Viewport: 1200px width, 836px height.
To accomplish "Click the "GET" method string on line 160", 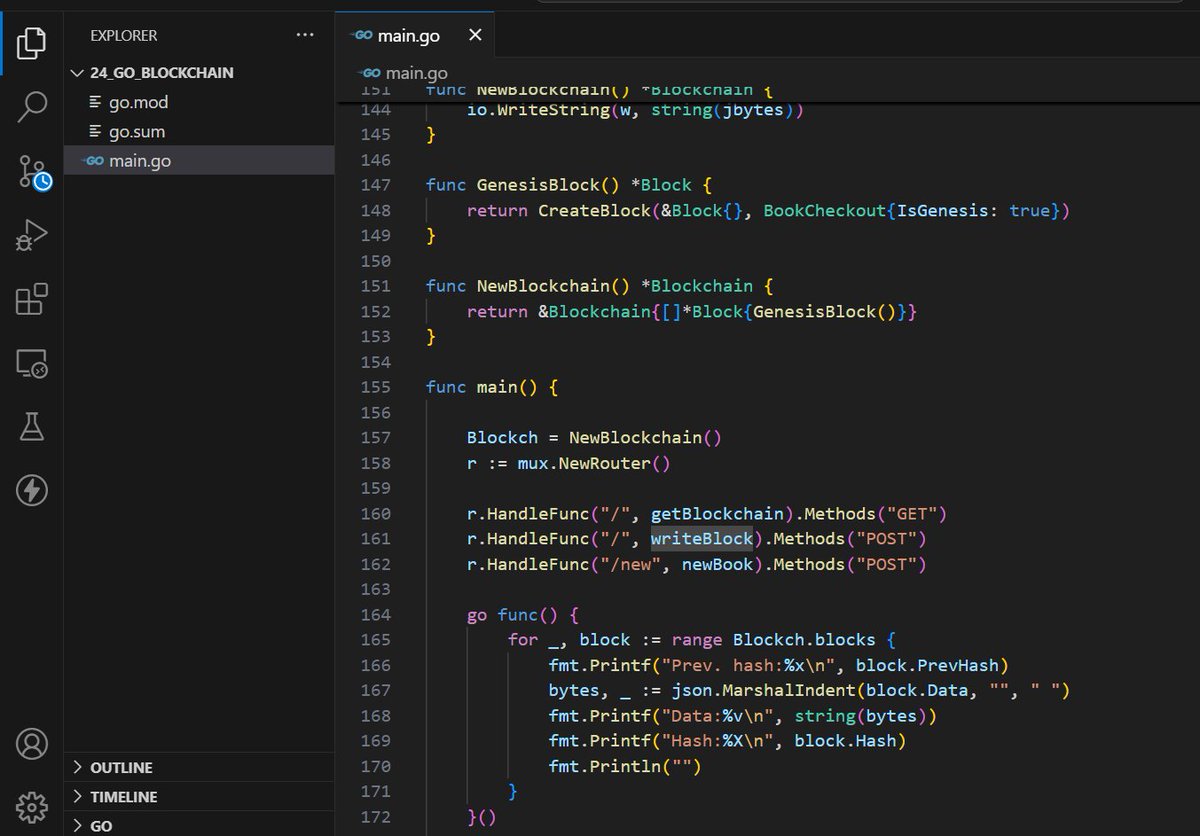I will [x=911, y=514].
